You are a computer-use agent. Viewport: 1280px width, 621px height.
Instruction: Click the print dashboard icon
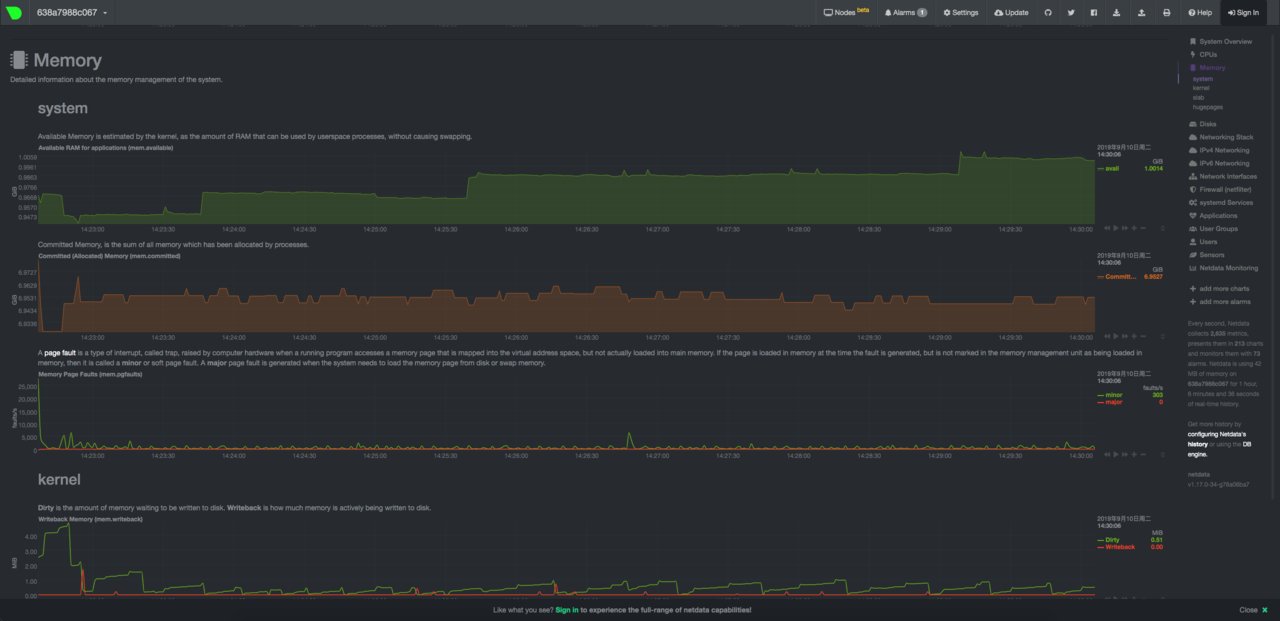(x=1167, y=13)
